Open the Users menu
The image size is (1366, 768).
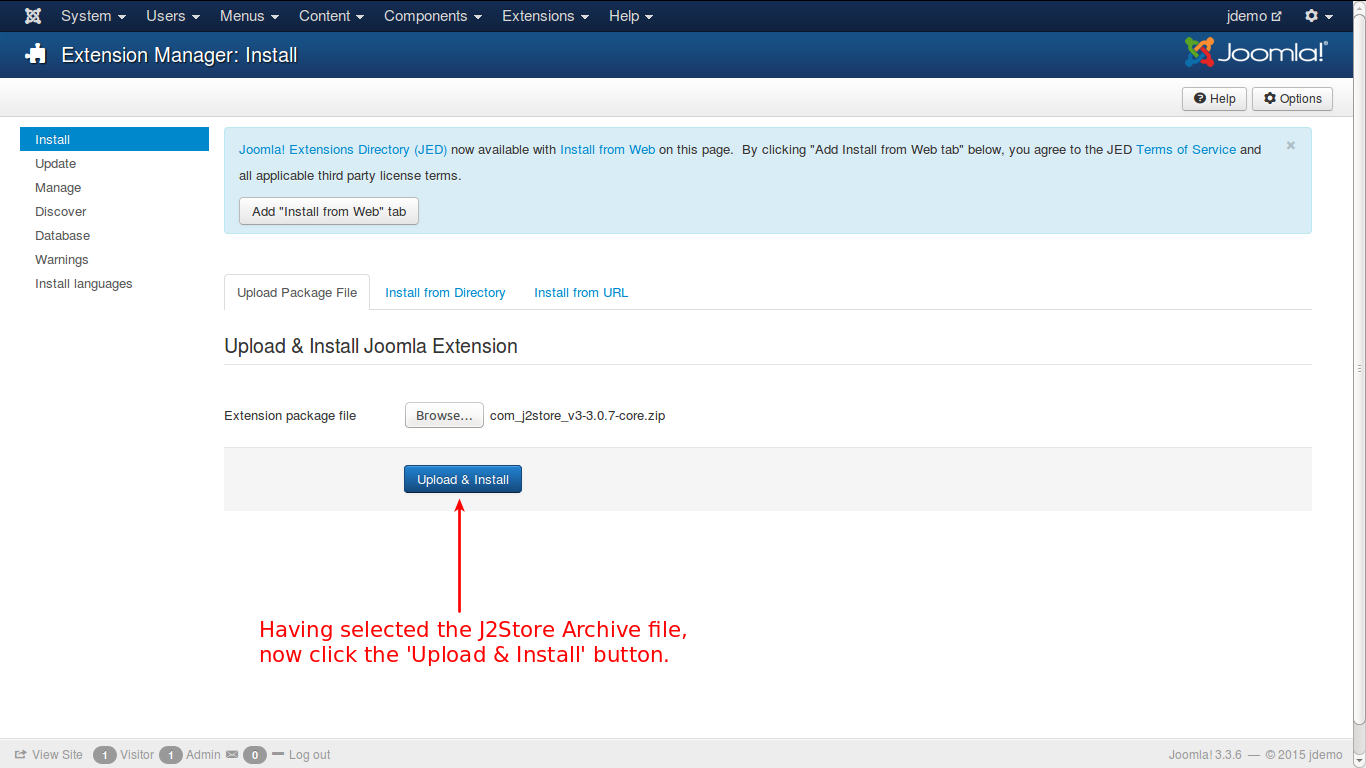(x=173, y=16)
